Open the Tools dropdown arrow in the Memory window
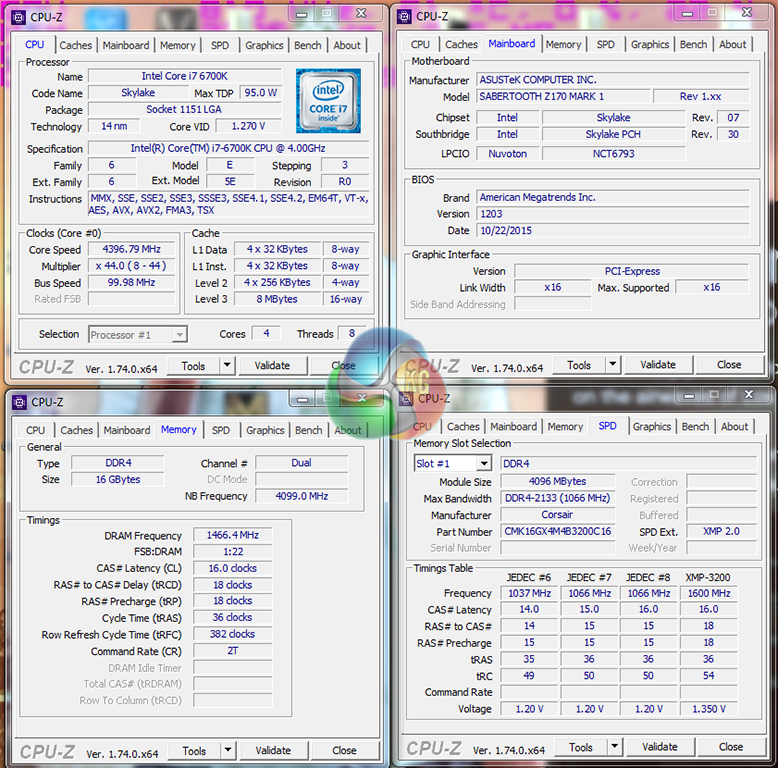The image size is (778, 768). pyautogui.click(x=228, y=750)
